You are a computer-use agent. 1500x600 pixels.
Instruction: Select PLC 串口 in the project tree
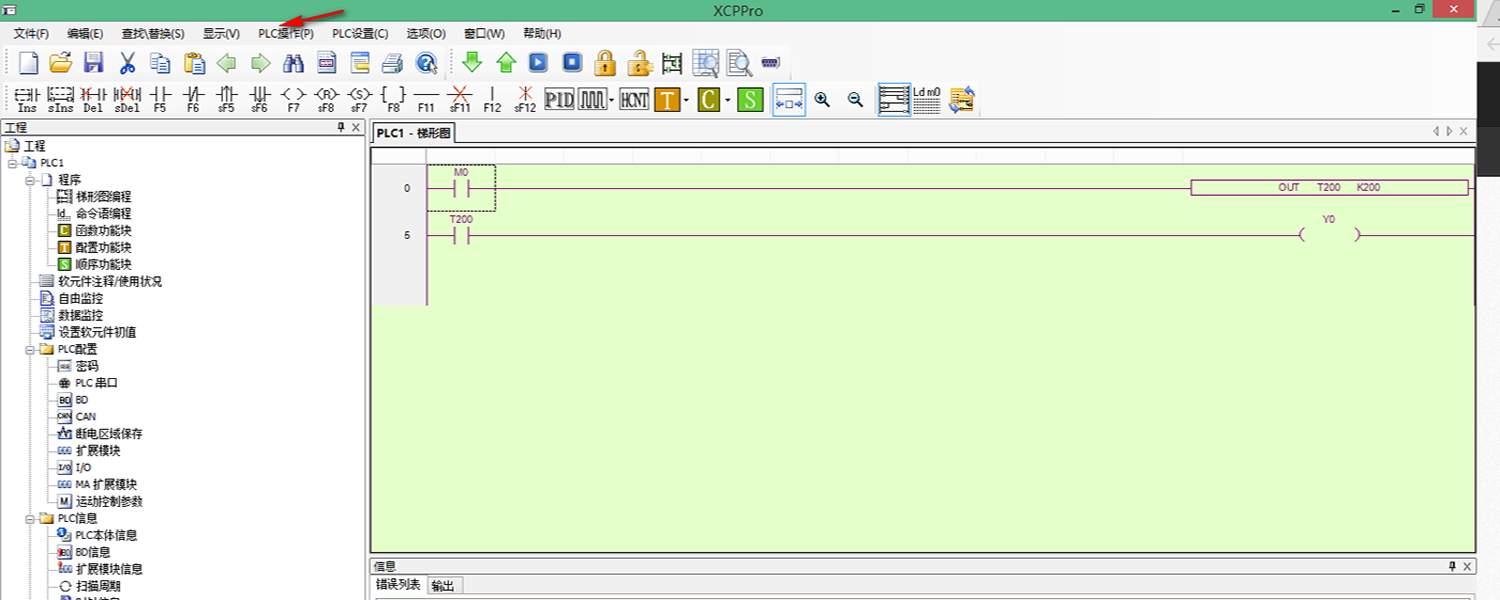pos(97,383)
